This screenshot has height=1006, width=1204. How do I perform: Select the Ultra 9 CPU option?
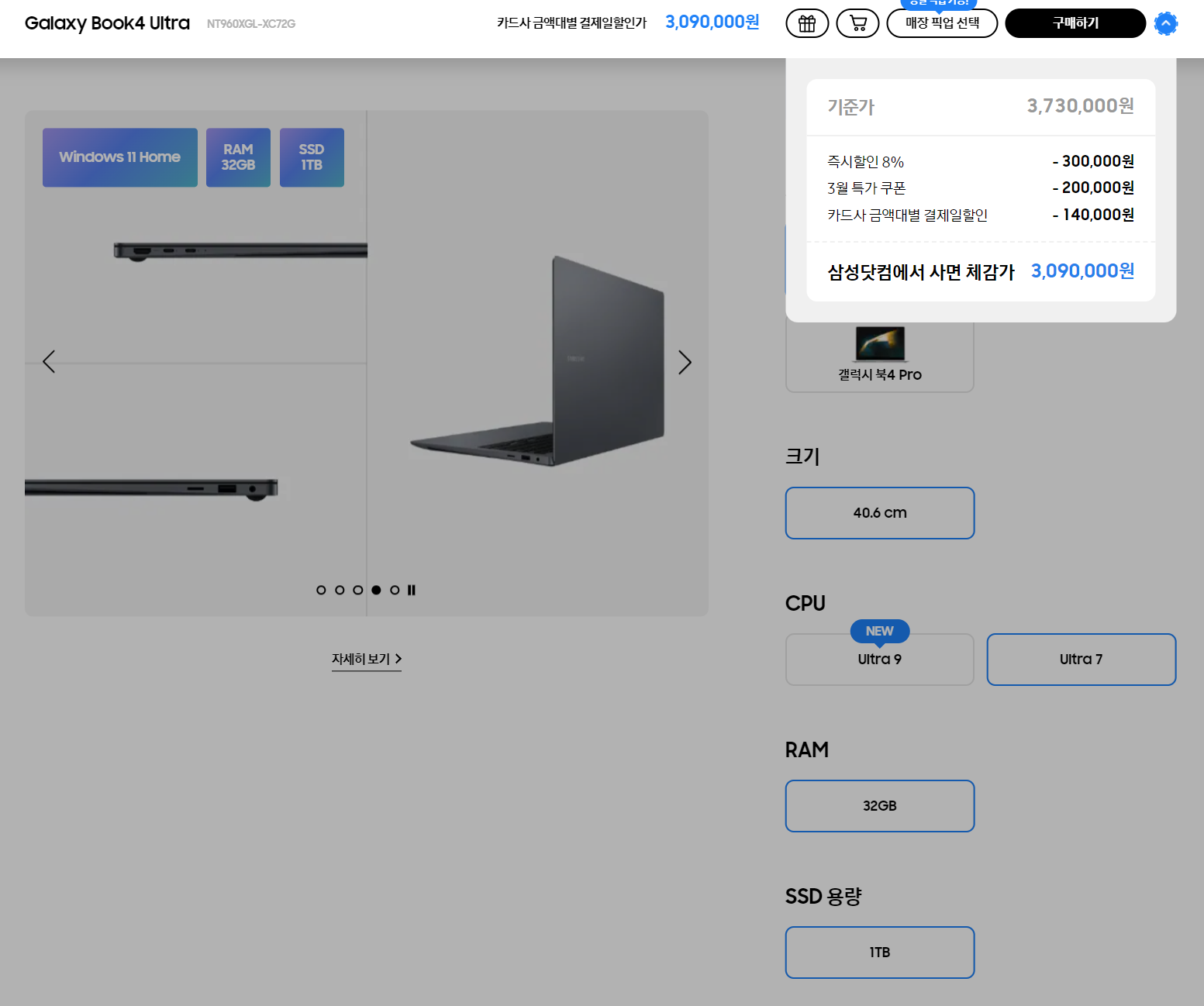[x=880, y=660]
